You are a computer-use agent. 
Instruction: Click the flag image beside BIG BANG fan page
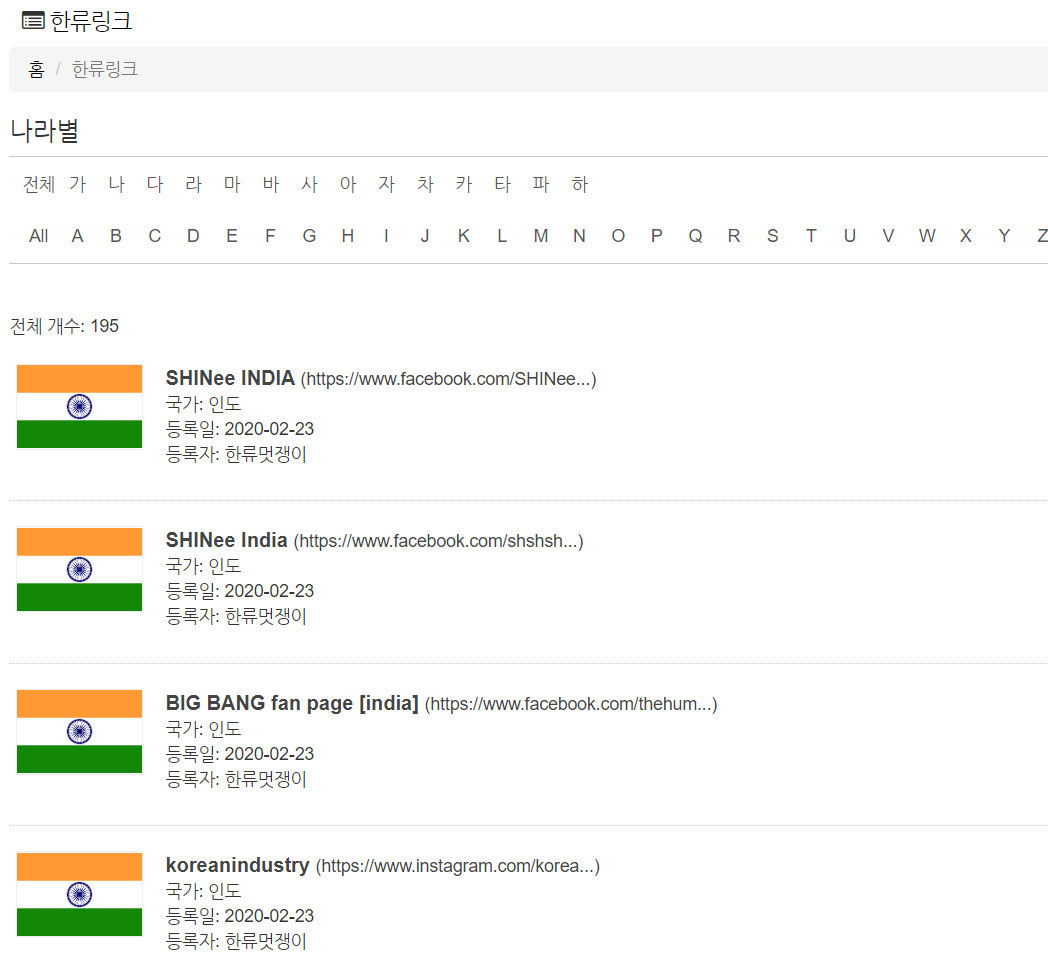(x=79, y=731)
